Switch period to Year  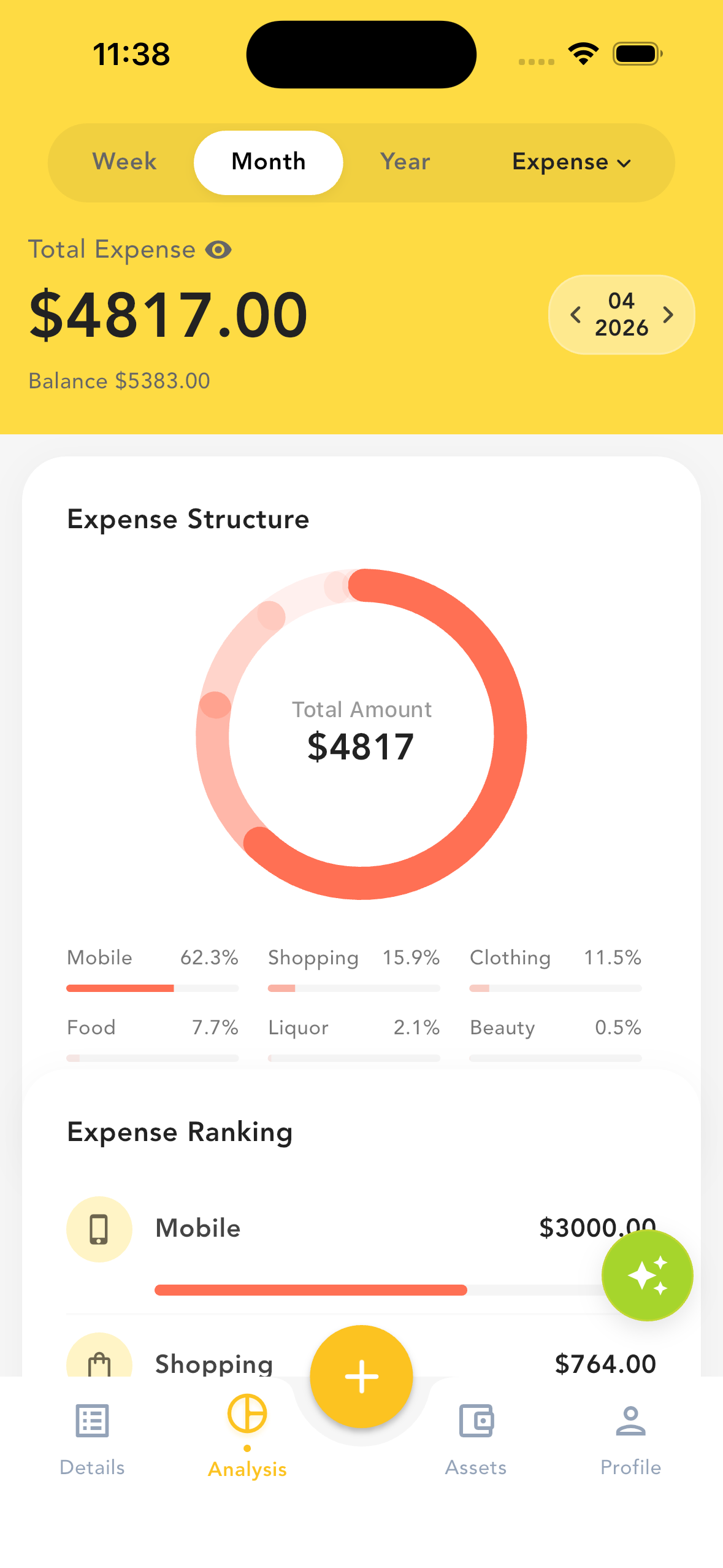(x=405, y=162)
